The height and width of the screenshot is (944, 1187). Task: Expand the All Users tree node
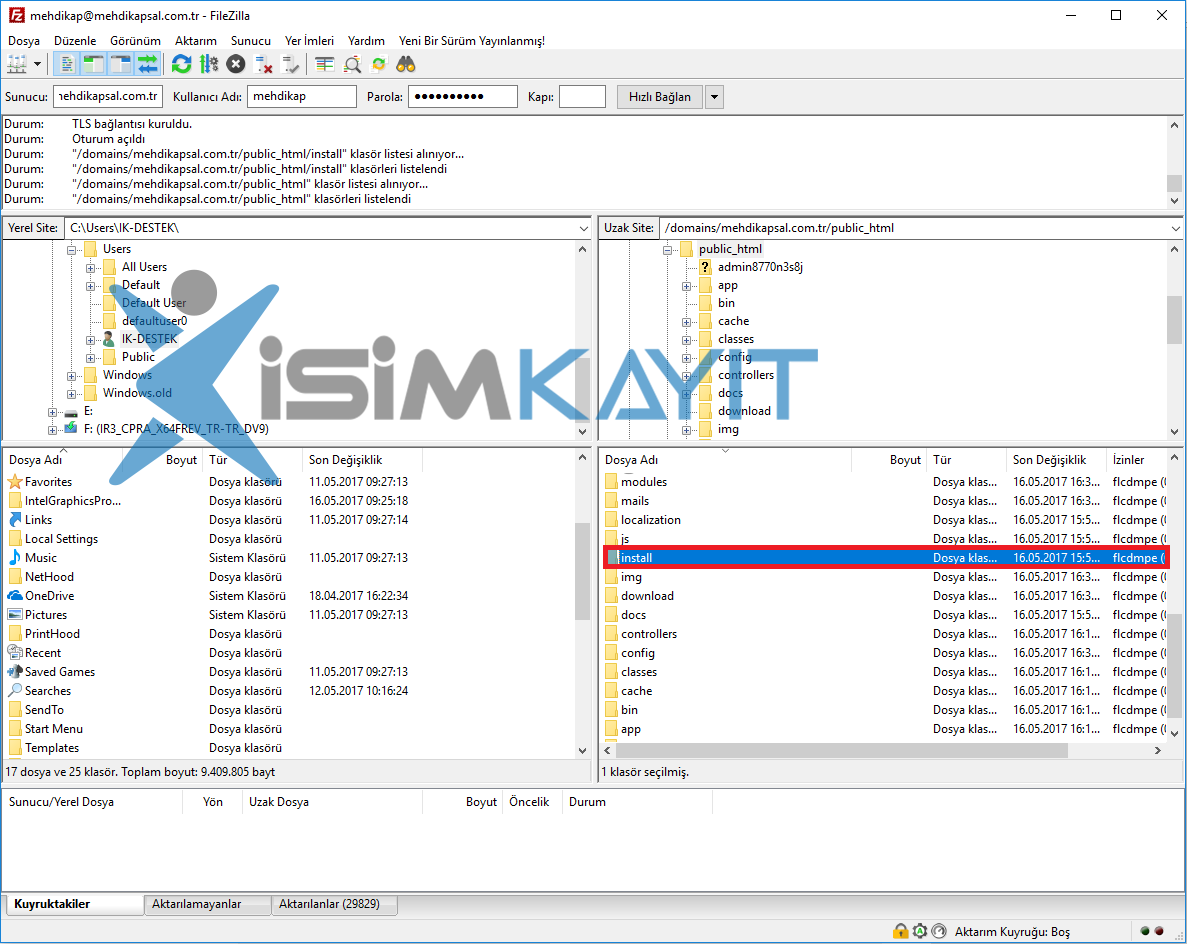coord(90,267)
